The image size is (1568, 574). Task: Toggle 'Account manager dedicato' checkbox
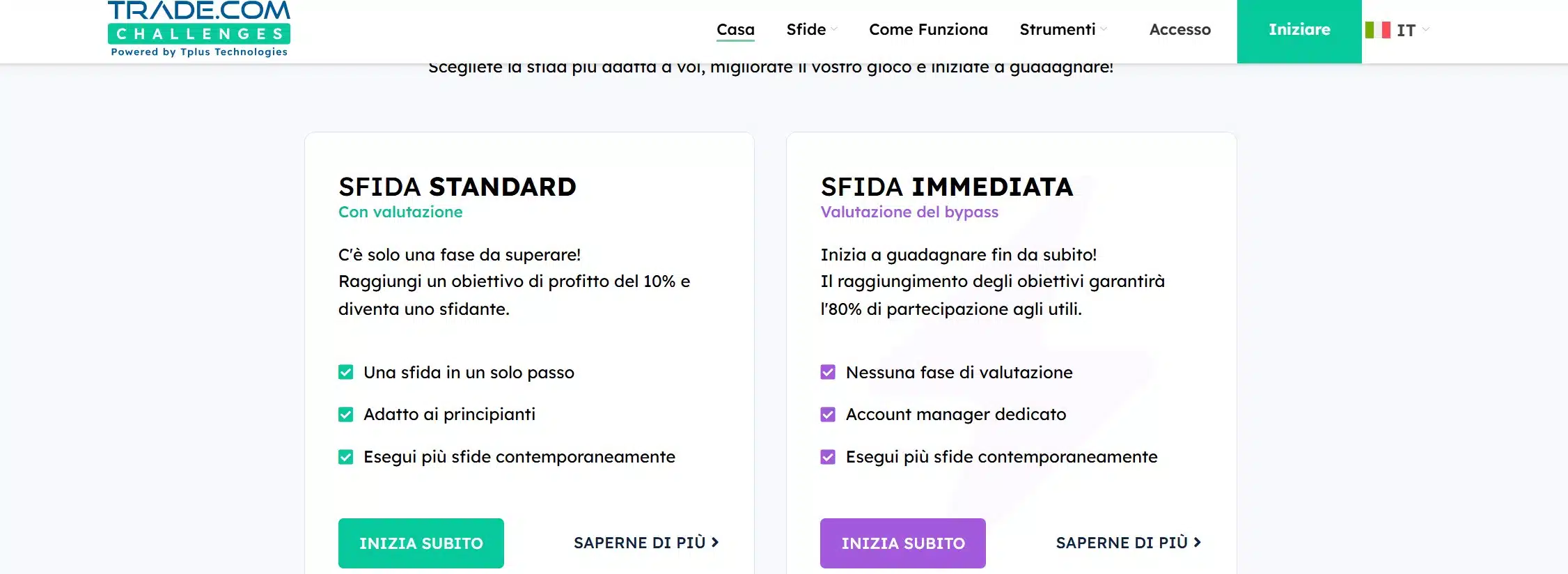[x=828, y=414]
